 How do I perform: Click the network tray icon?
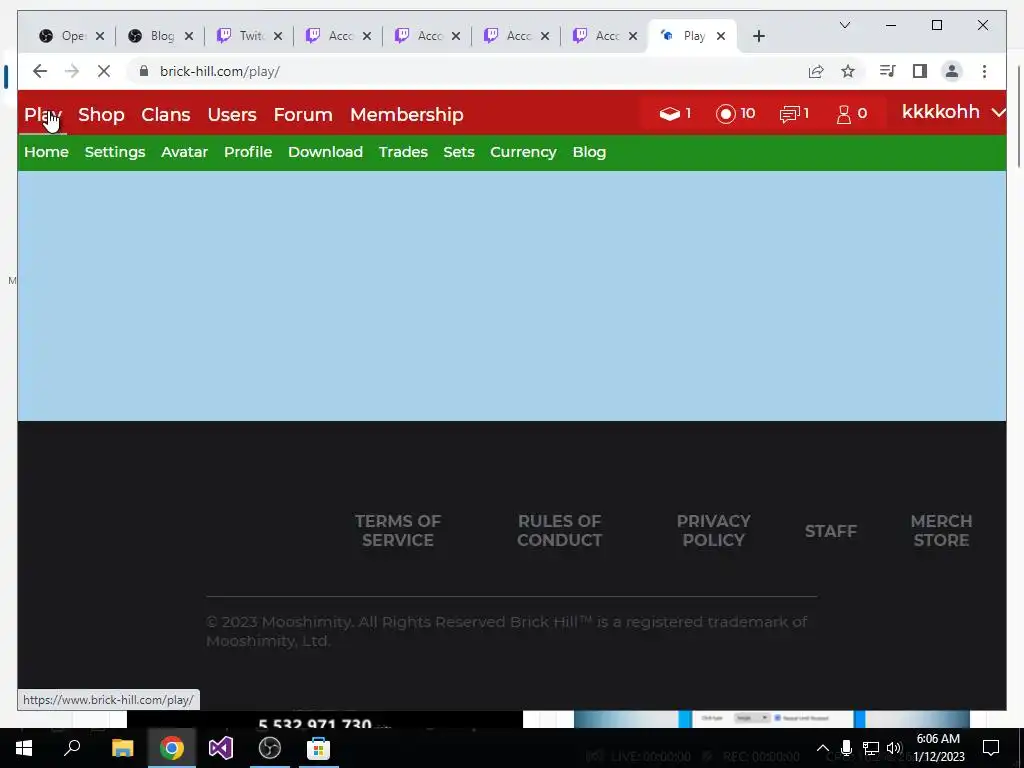tap(871, 748)
